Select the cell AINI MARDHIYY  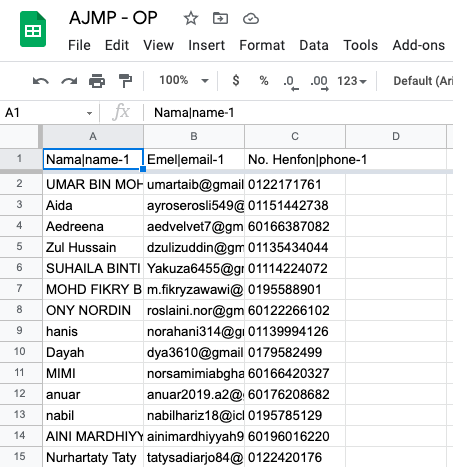93,436
